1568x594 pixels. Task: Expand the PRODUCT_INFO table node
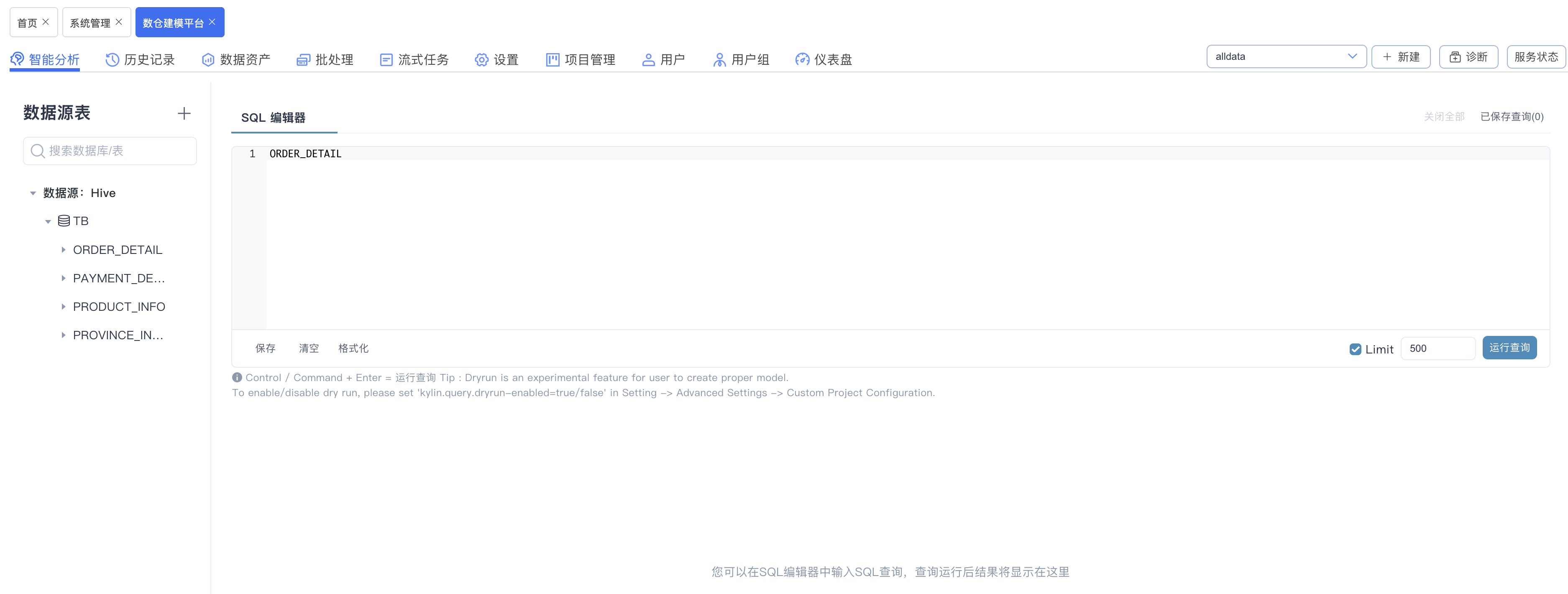[63, 307]
